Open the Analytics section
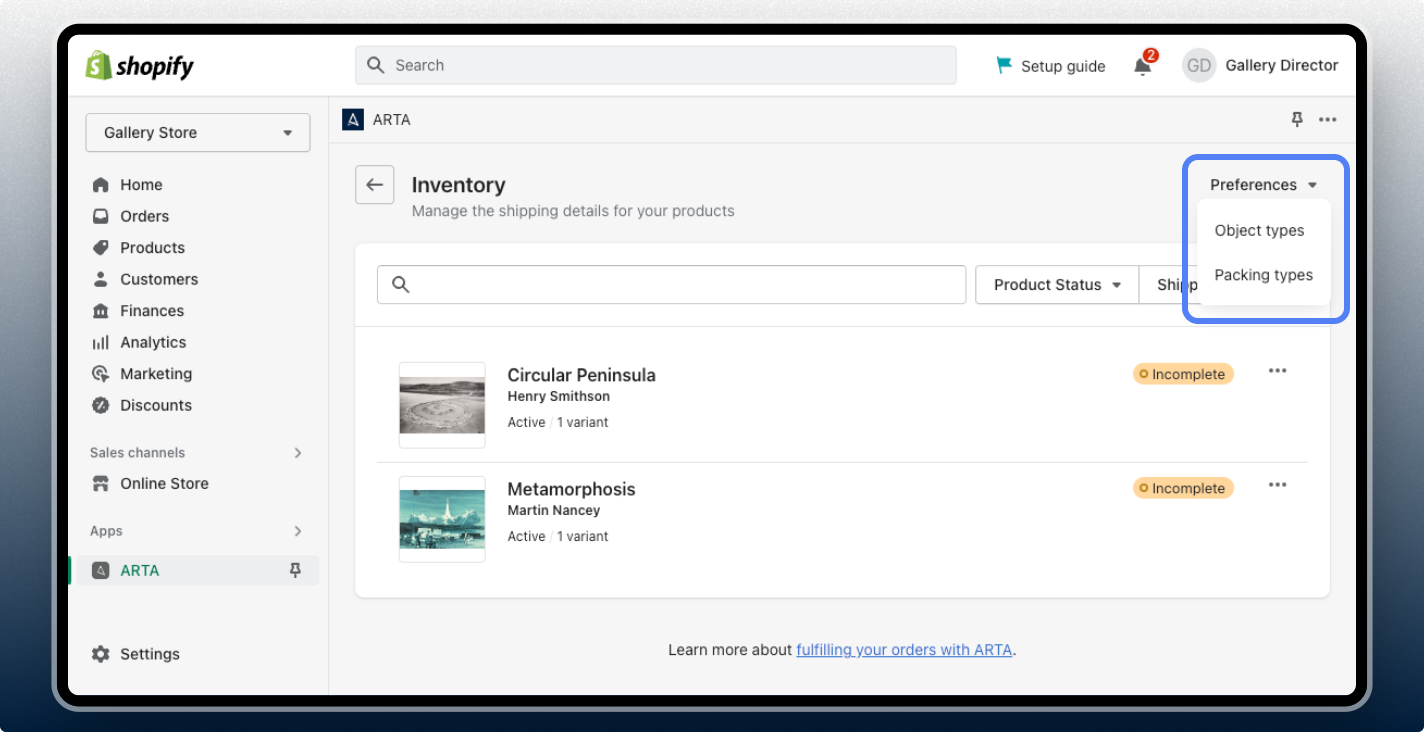Image resolution: width=1424 pixels, height=732 pixels. point(153,342)
